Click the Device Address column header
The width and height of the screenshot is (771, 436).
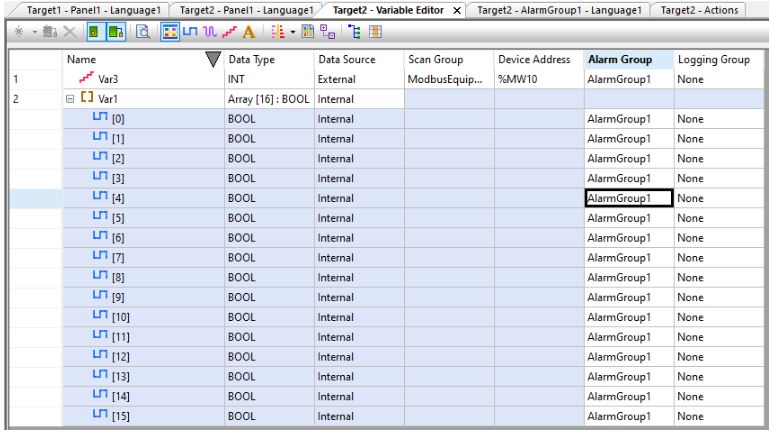(539, 59)
